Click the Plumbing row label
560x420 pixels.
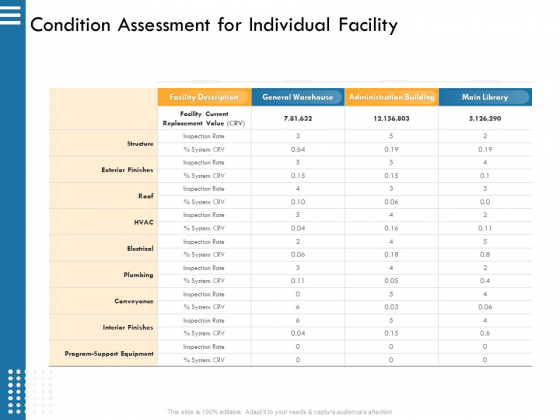click(138, 275)
